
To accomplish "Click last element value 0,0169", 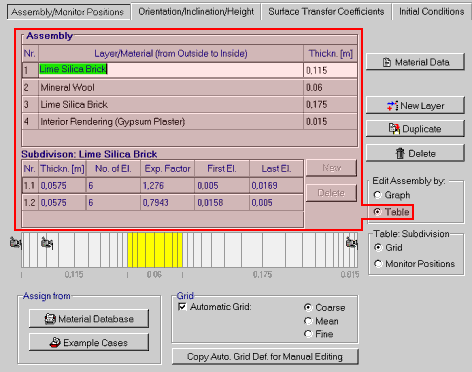I will click(x=276, y=186).
